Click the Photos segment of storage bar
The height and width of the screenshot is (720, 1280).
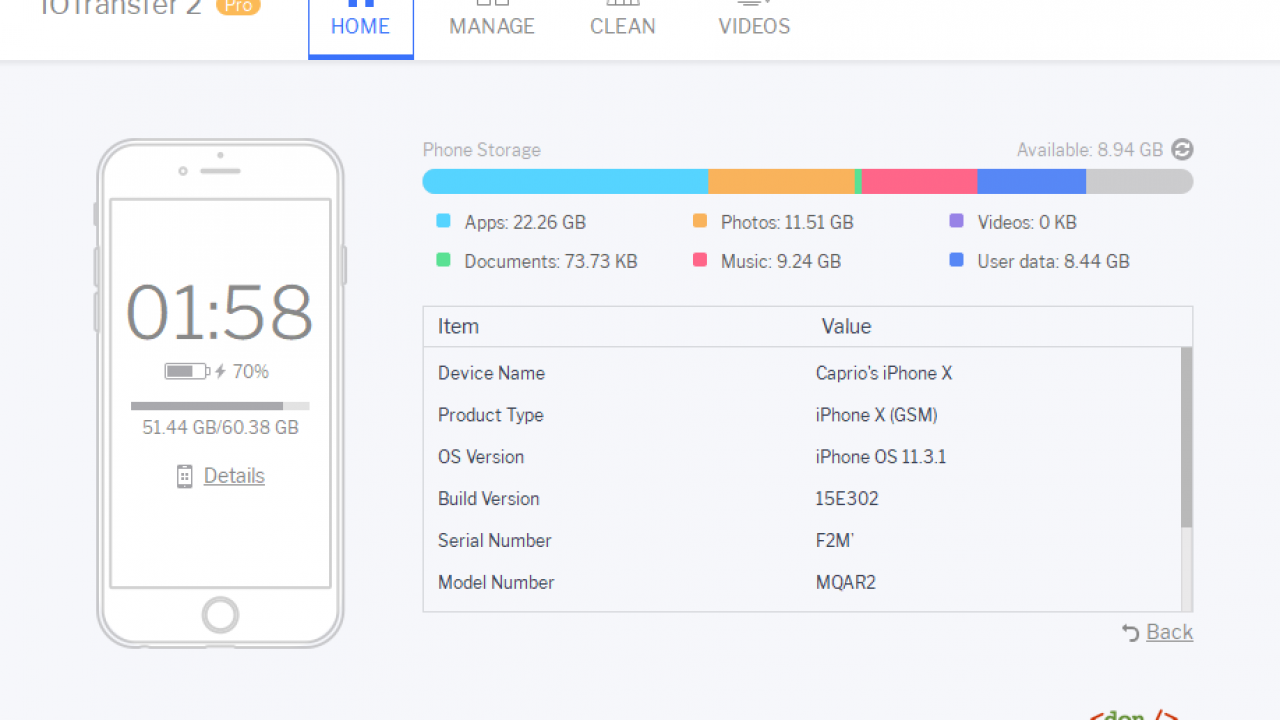(781, 181)
